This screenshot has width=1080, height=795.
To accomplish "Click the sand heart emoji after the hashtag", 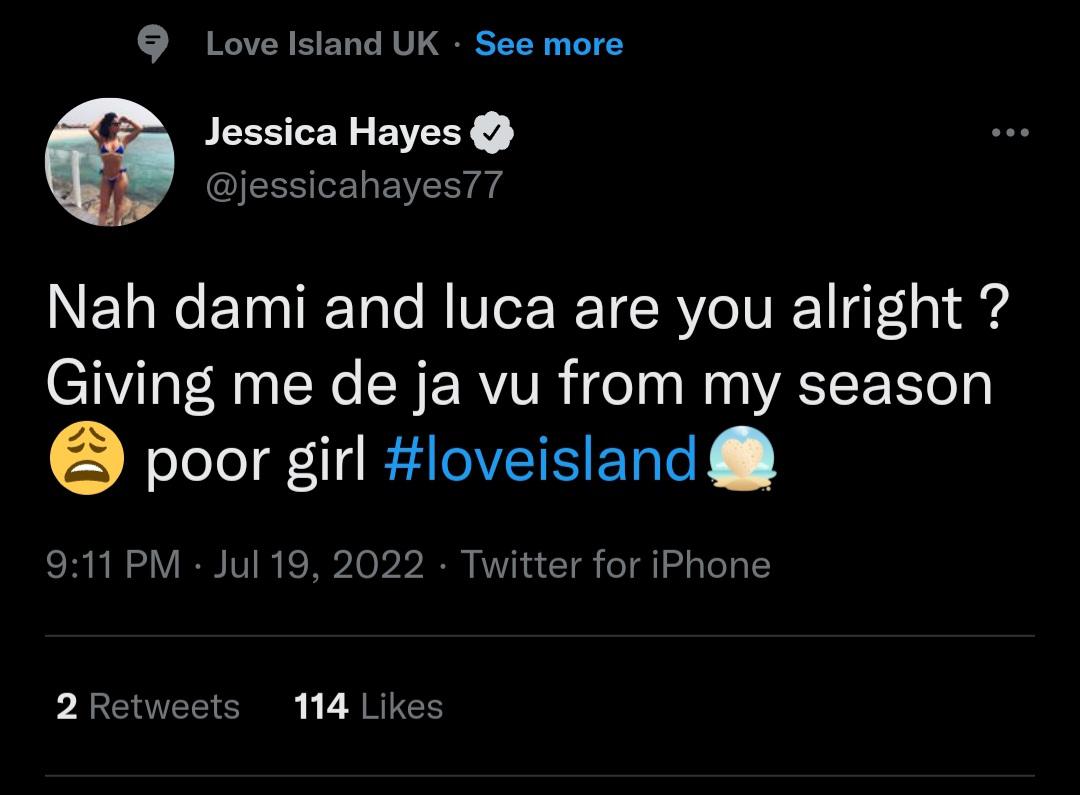I will pos(741,462).
